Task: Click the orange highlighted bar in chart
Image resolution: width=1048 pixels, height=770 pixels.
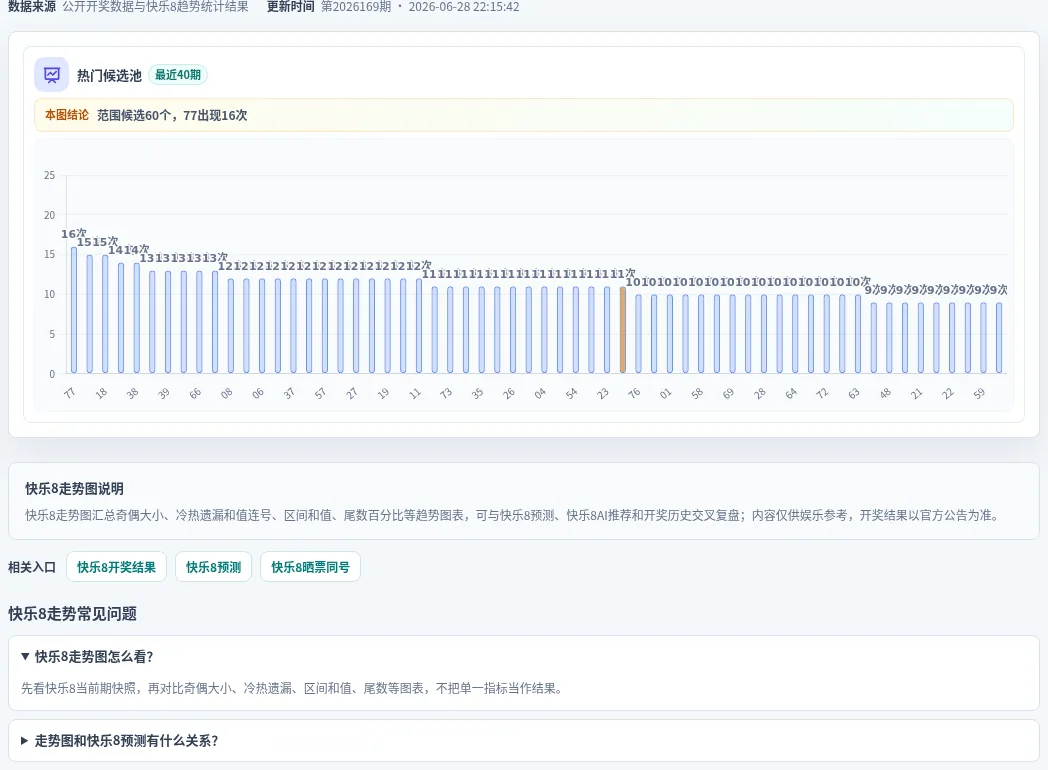Action: [623, 330]
